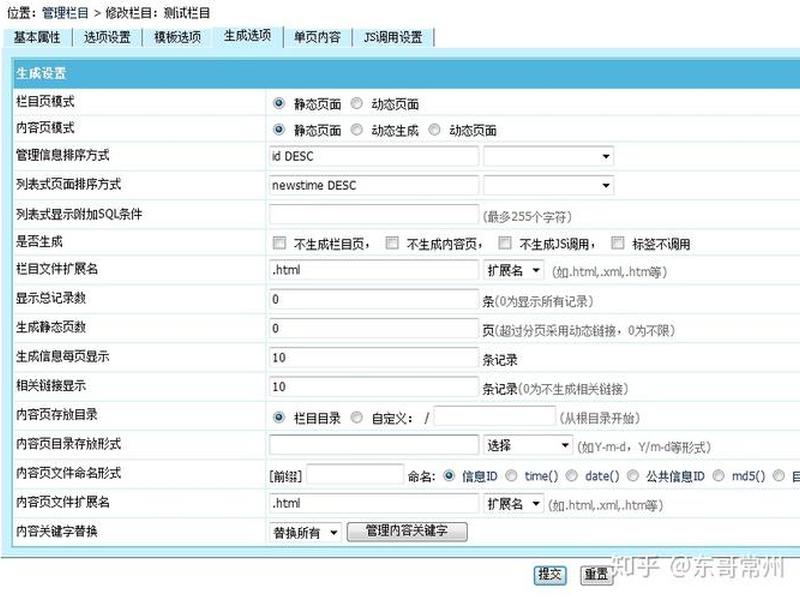
Task: Select 动态页面 for 栏目页模式
Action: point(357,104)
